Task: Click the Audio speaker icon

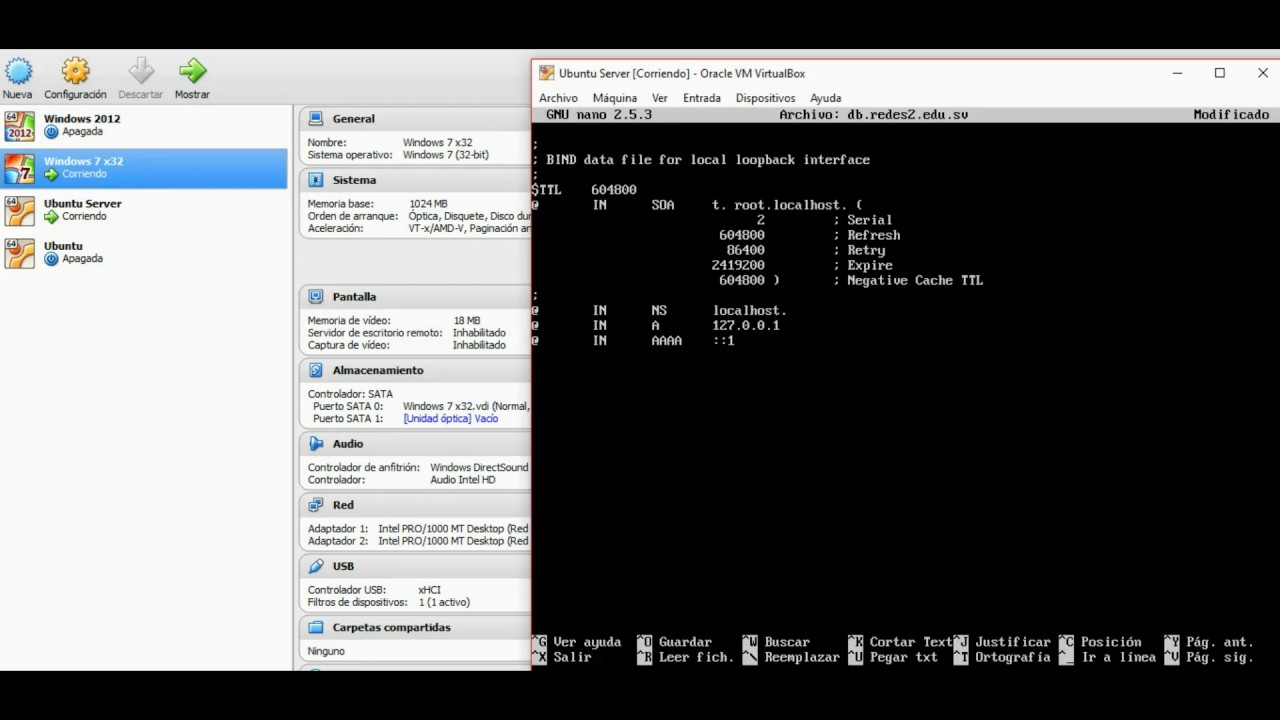Action: 316,443
